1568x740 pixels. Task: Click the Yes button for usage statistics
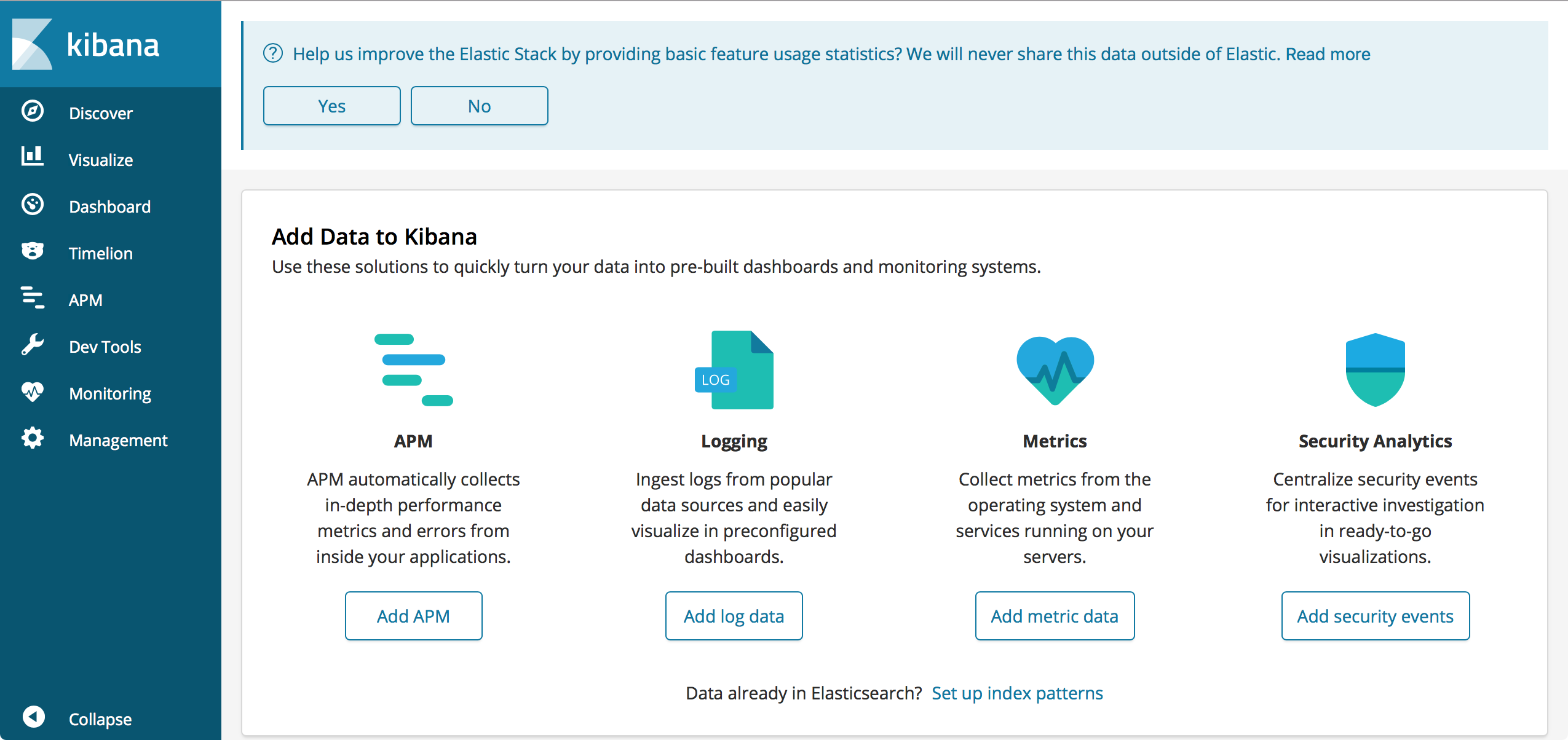click(x=332, y=106)
